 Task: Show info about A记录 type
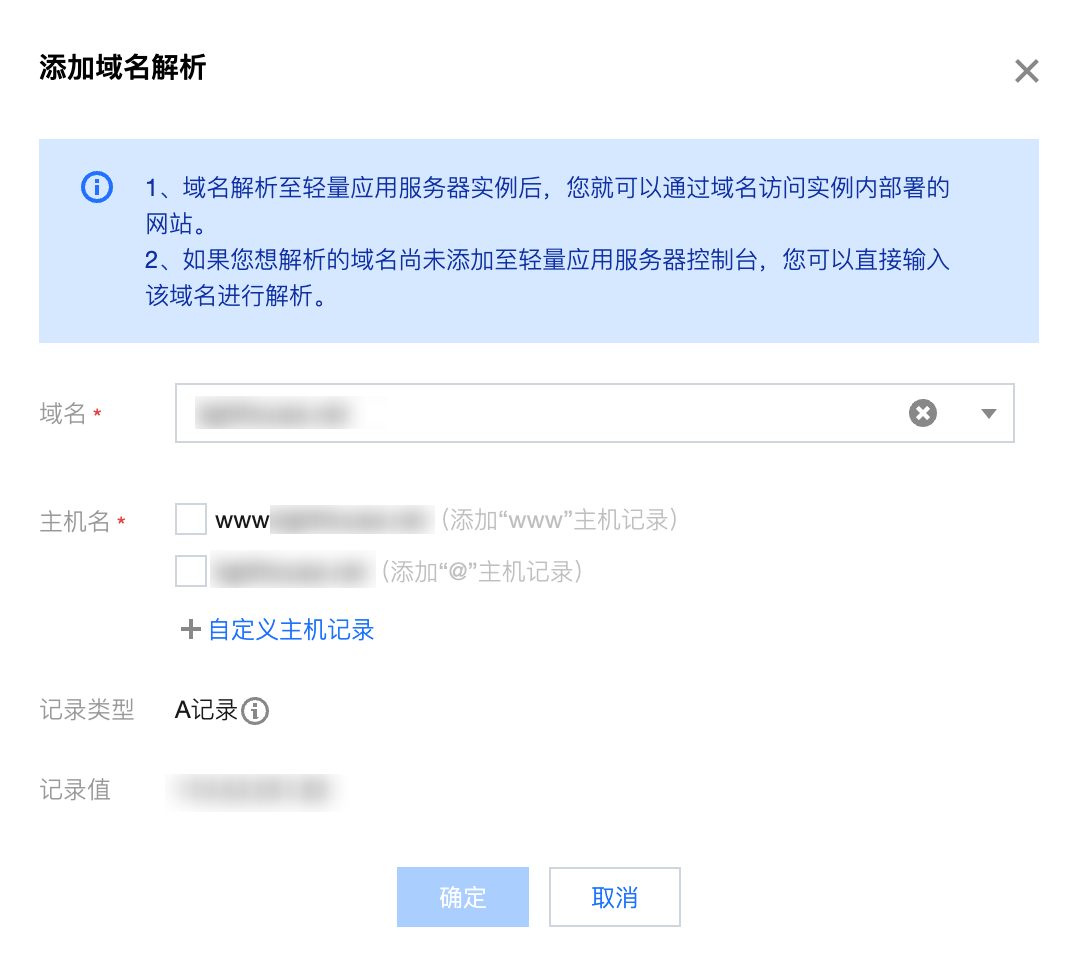point(255,711)
